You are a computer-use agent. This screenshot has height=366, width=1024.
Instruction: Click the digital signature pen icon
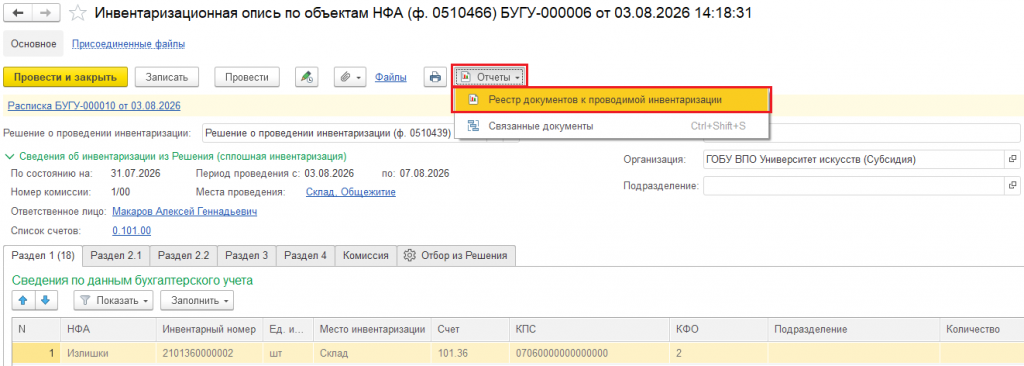306,77
